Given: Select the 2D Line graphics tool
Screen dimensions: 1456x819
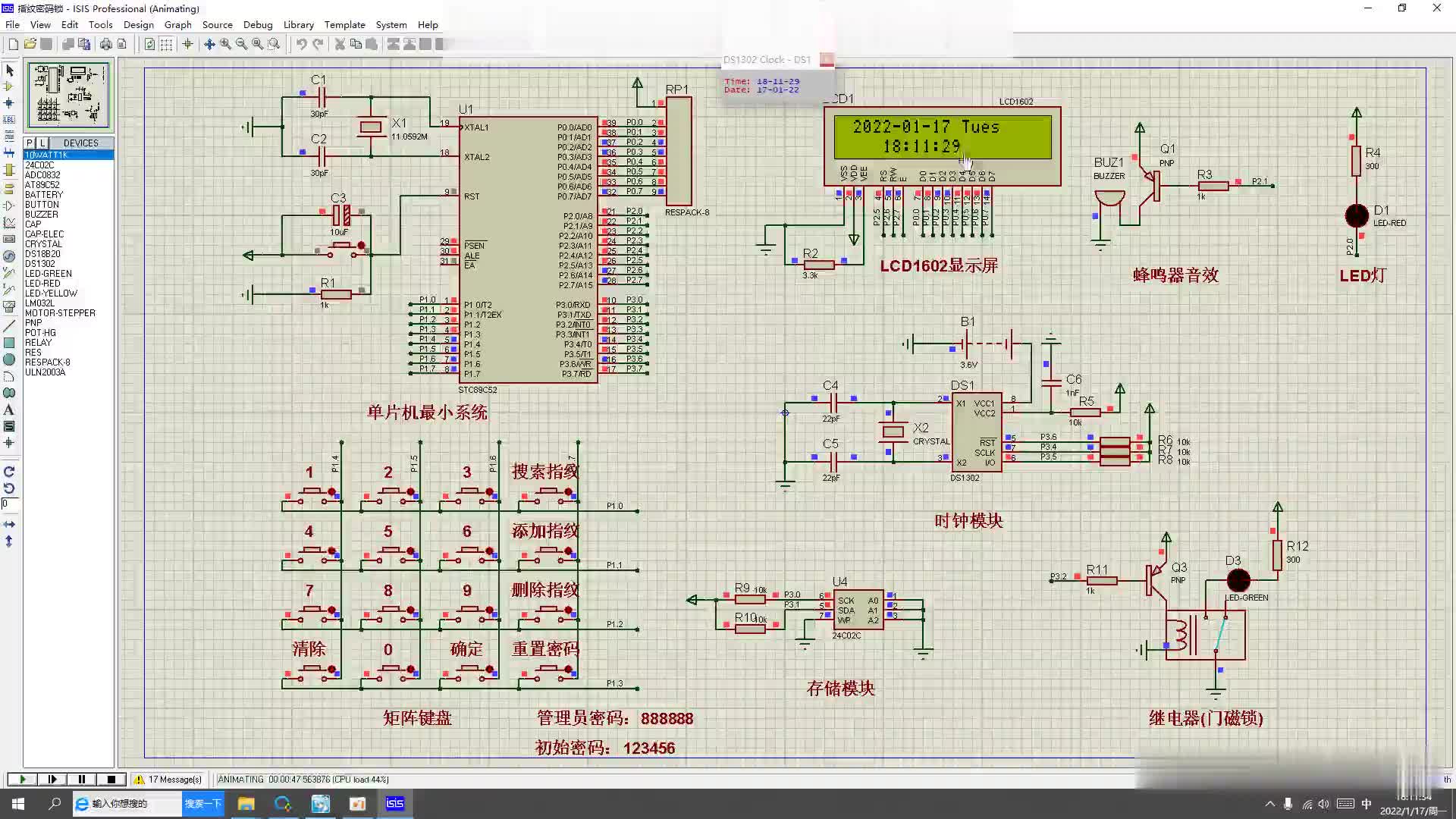Looking at the screenshot, I should click(9, 326).
